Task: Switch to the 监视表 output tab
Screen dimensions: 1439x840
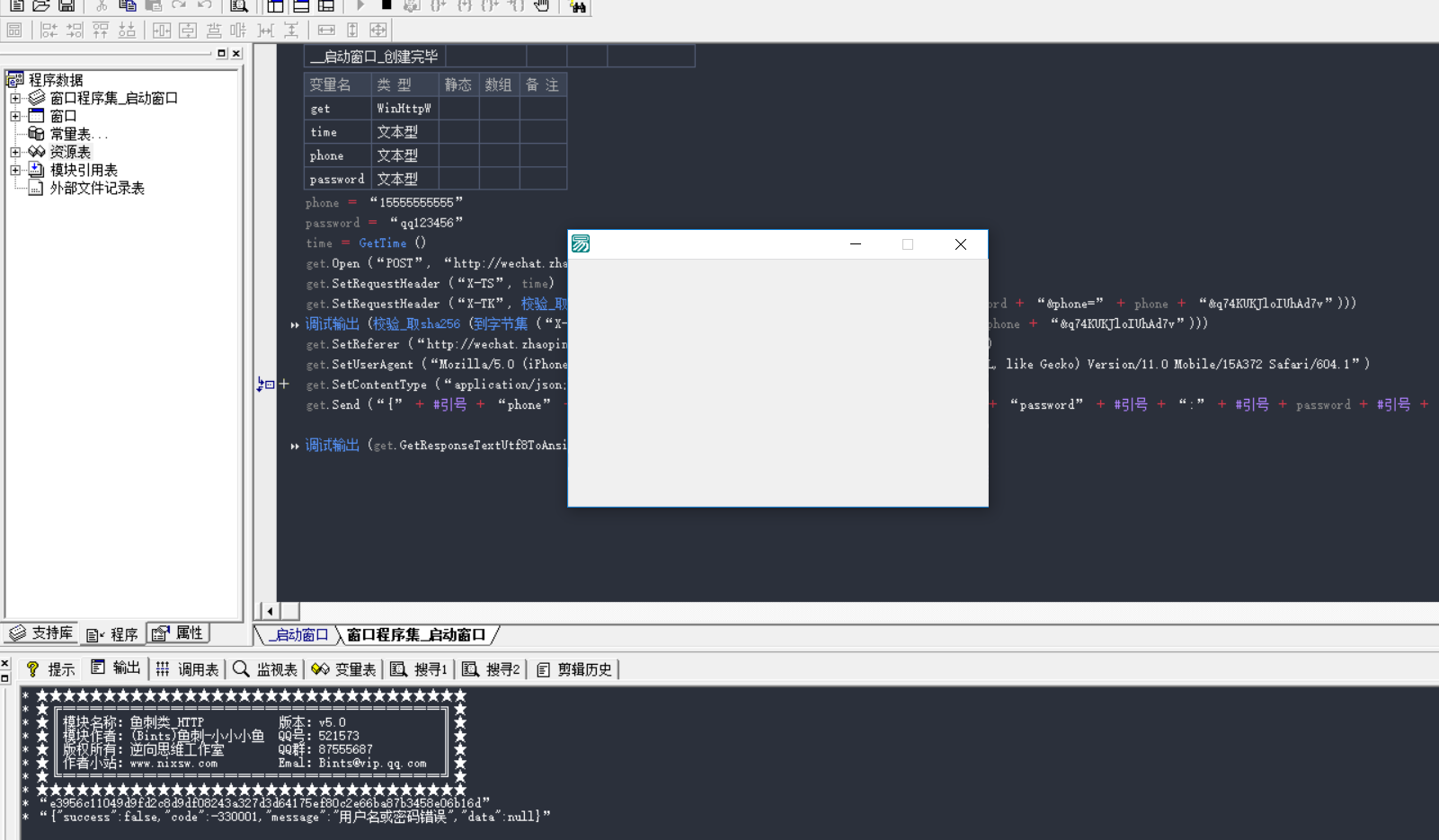Action: 266,669
